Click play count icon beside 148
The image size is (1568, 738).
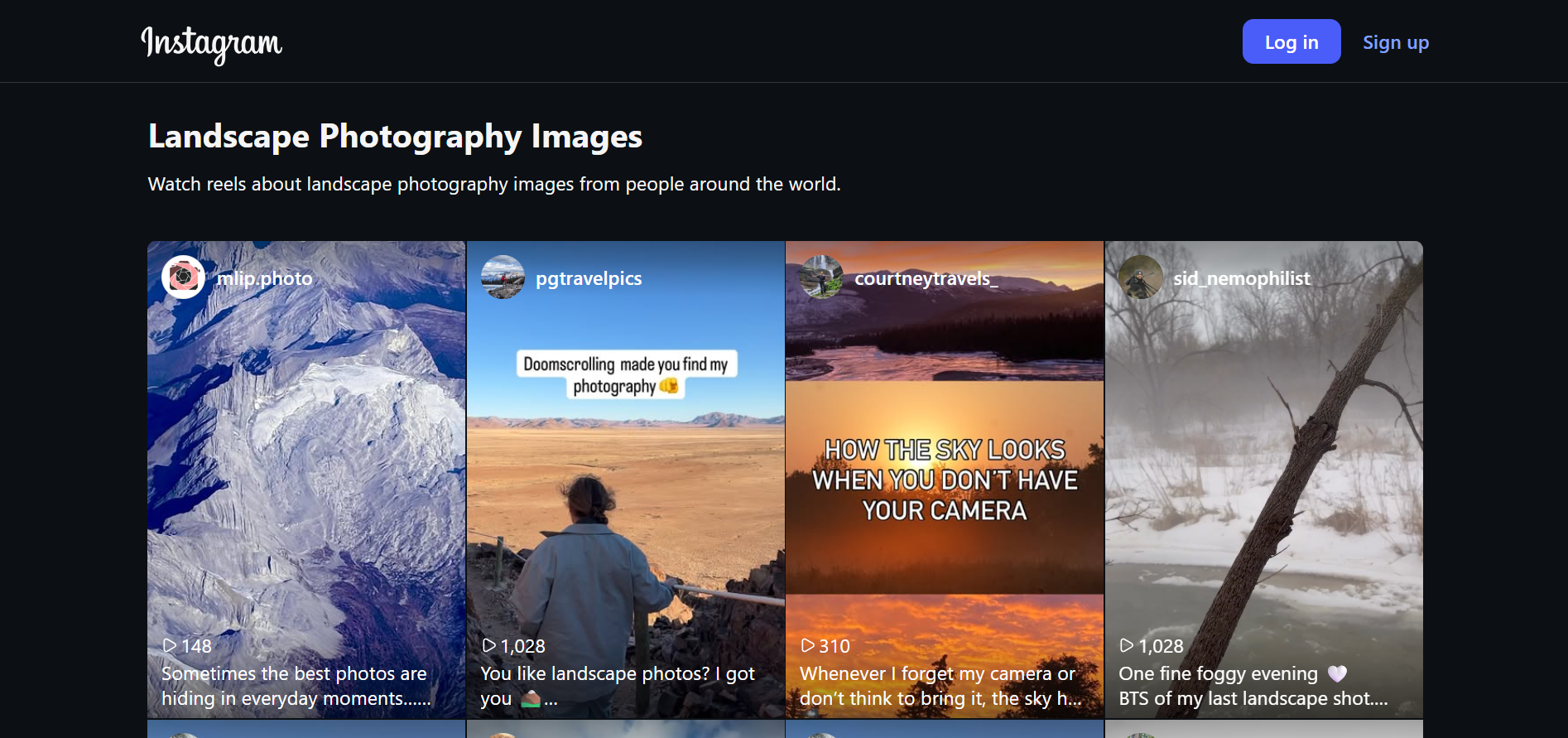(x=170, y=645)
